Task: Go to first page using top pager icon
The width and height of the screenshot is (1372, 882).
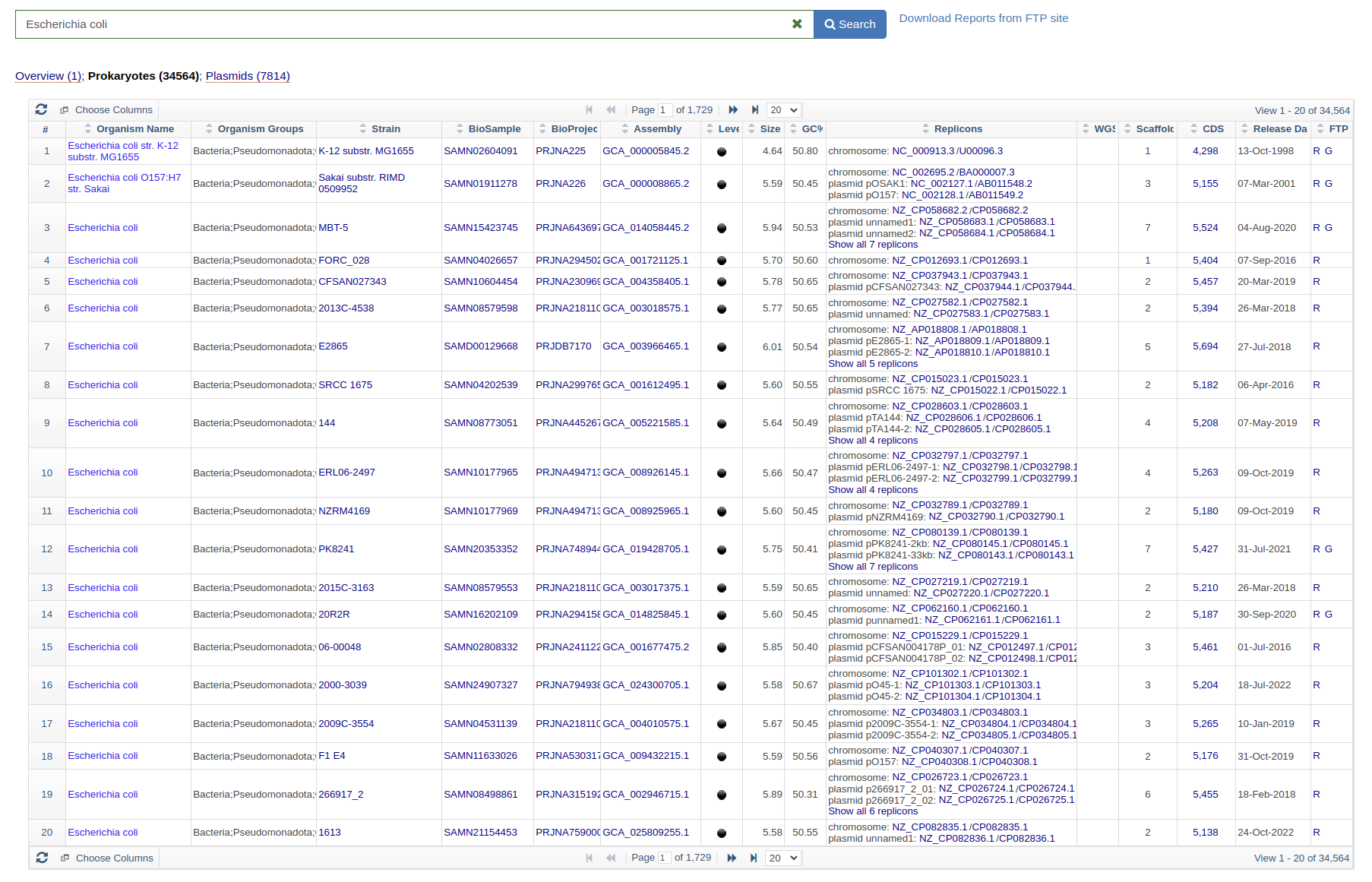Action: point(589,110)
